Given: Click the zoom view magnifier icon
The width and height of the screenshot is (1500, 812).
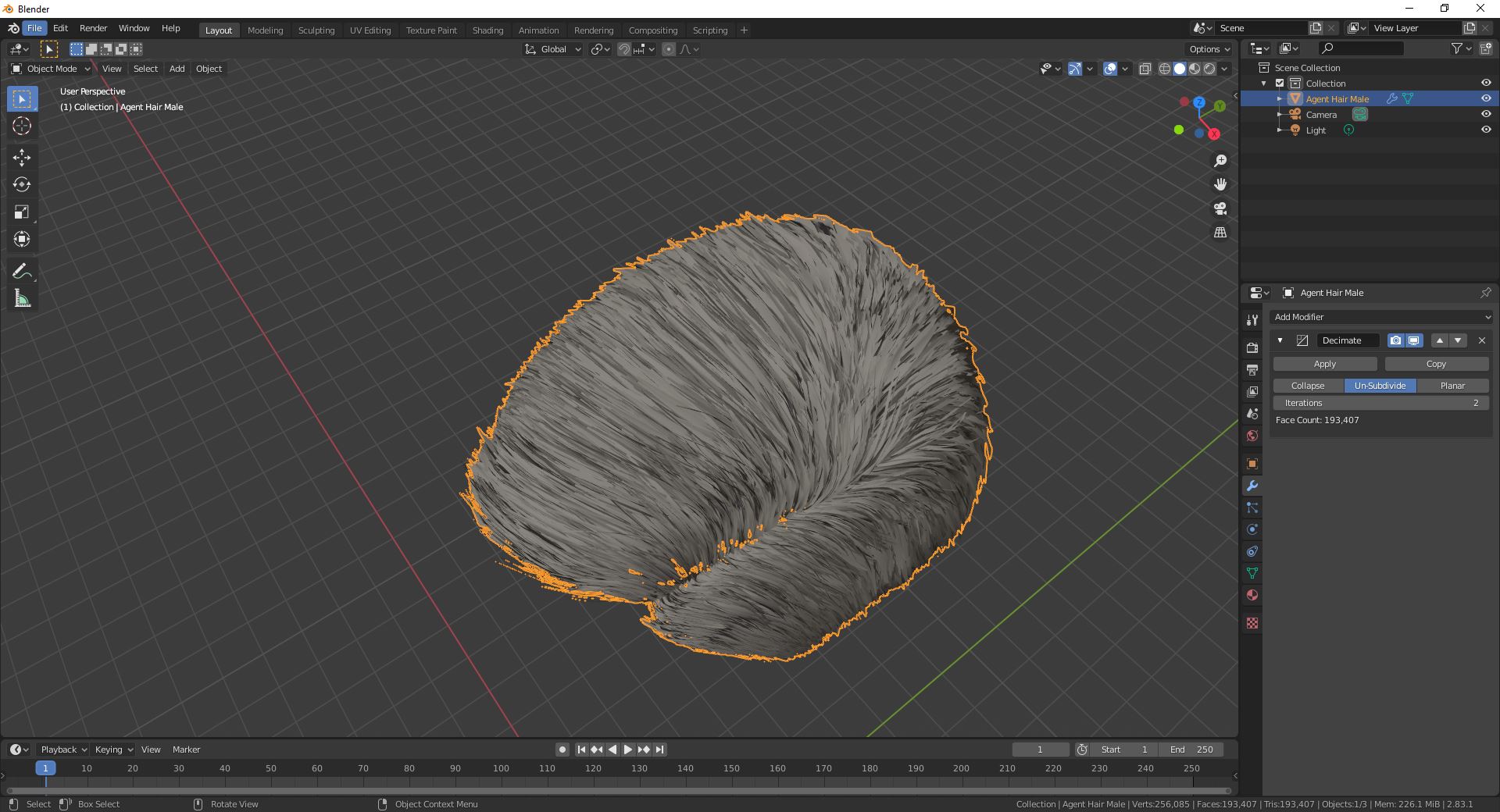Looking at the screenshot, I should [x=1220, y=161].
